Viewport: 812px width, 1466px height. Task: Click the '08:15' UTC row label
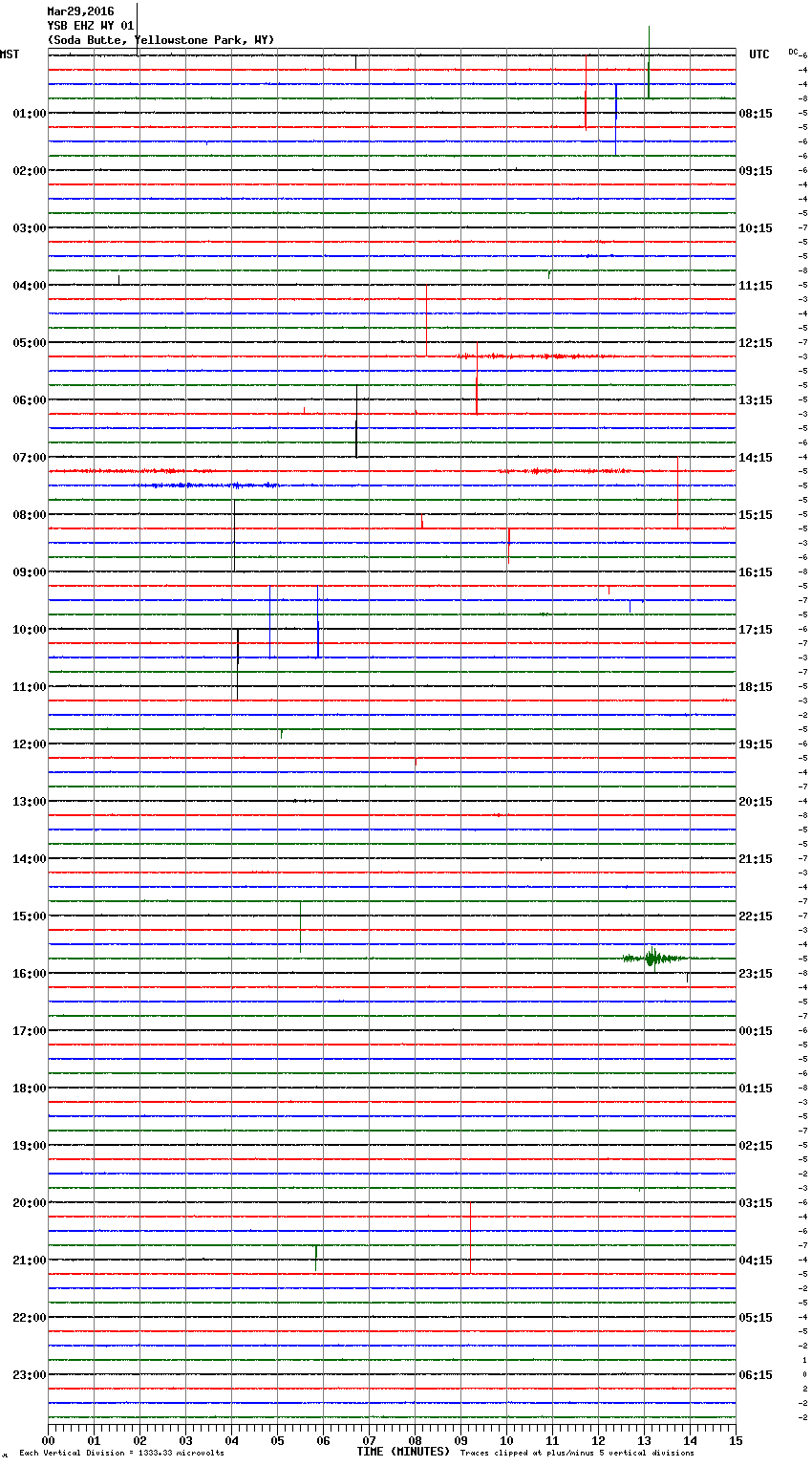pos(756,114)
